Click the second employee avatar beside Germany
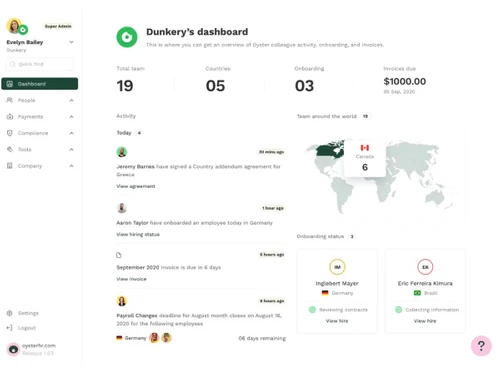The width and height of the screenshot is (500, 375). (166, 338)
